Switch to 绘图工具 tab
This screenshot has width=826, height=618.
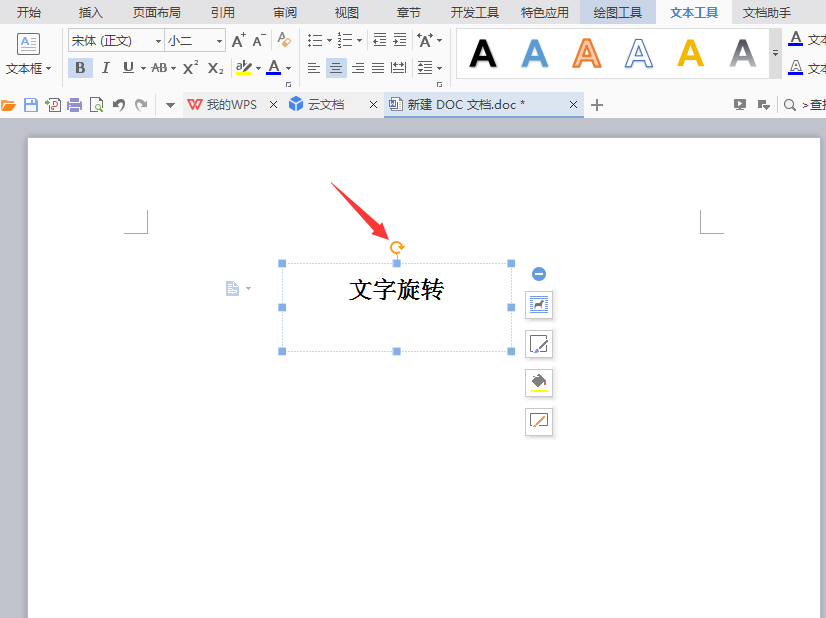pos(618,12)
